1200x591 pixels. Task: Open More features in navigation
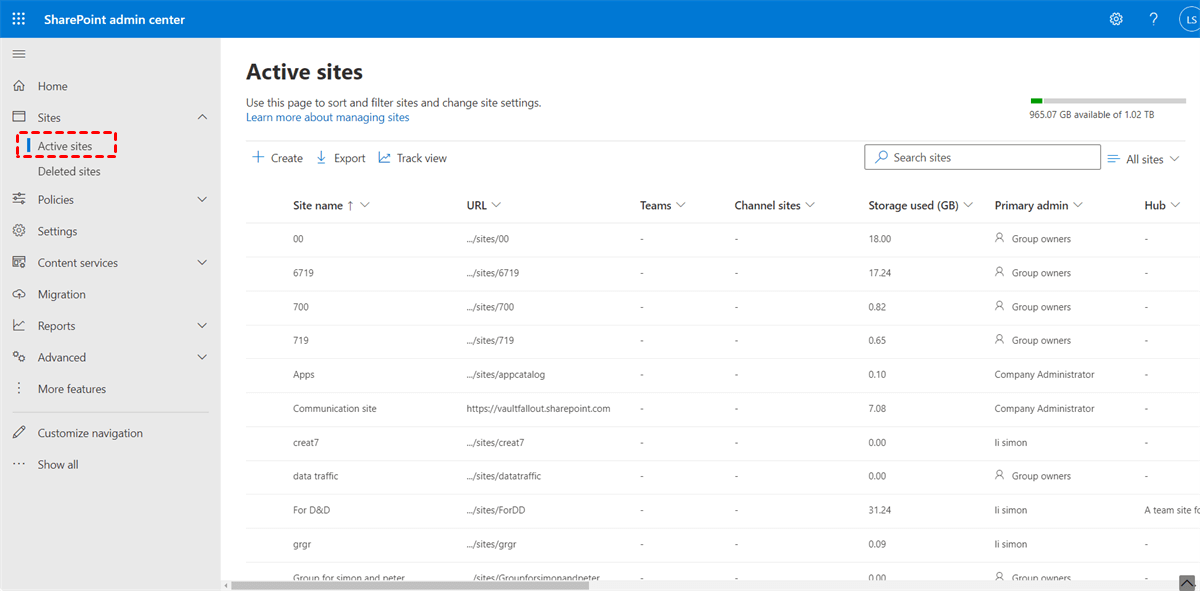[x=71, y=389]
